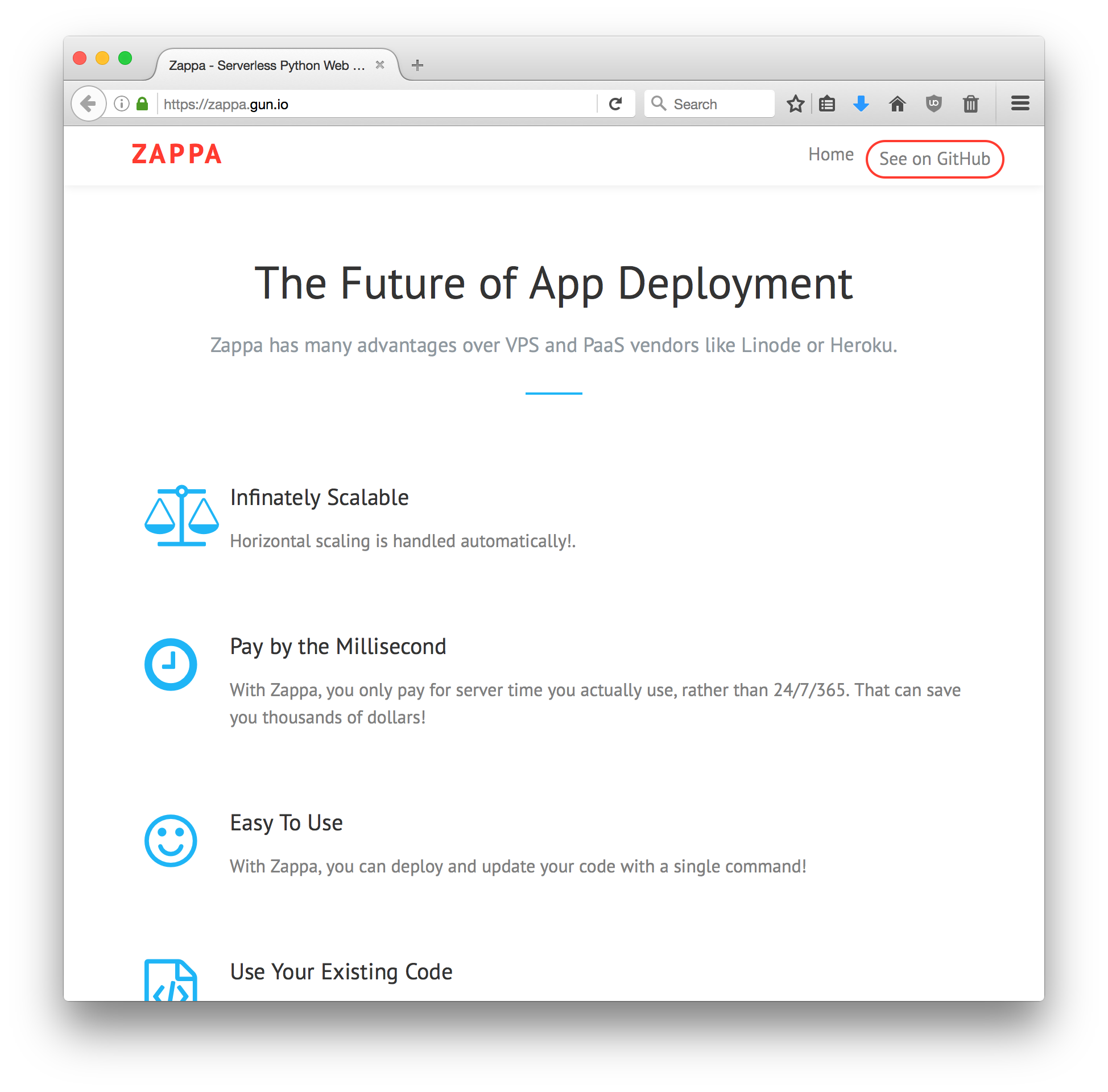Image resolution: width=1108 pixels, height=1092 pixels.
Task: Select the Zappa - Serverless Python Web tab
Action: coord(276,65)
